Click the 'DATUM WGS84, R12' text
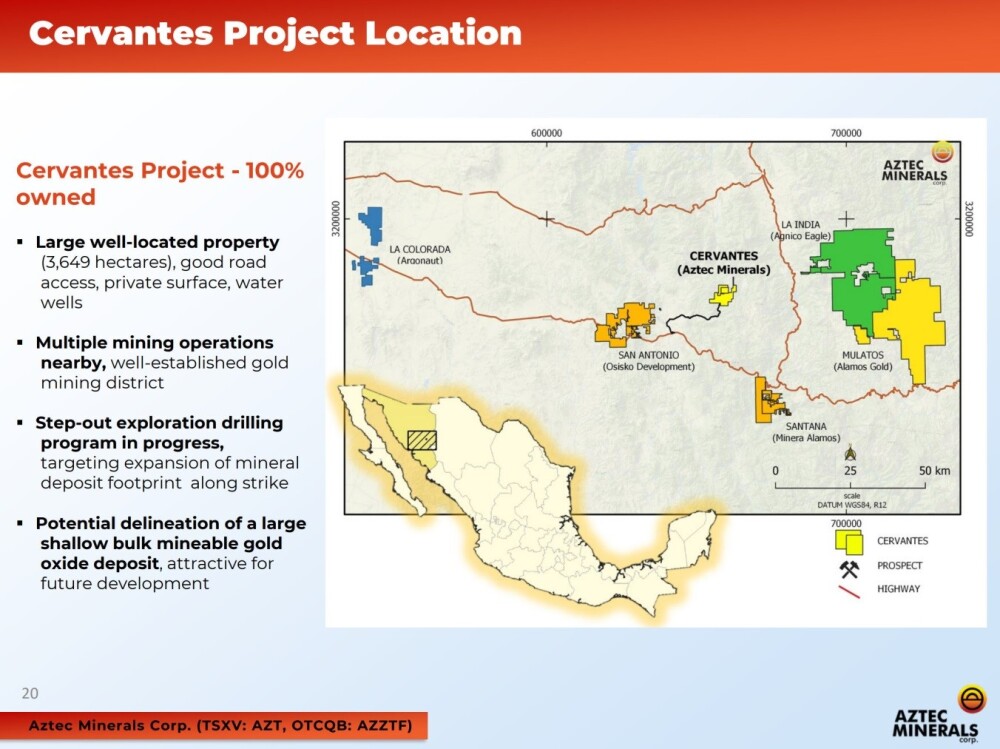Screen dimensions: 1000x749 [x=852, y=505]
